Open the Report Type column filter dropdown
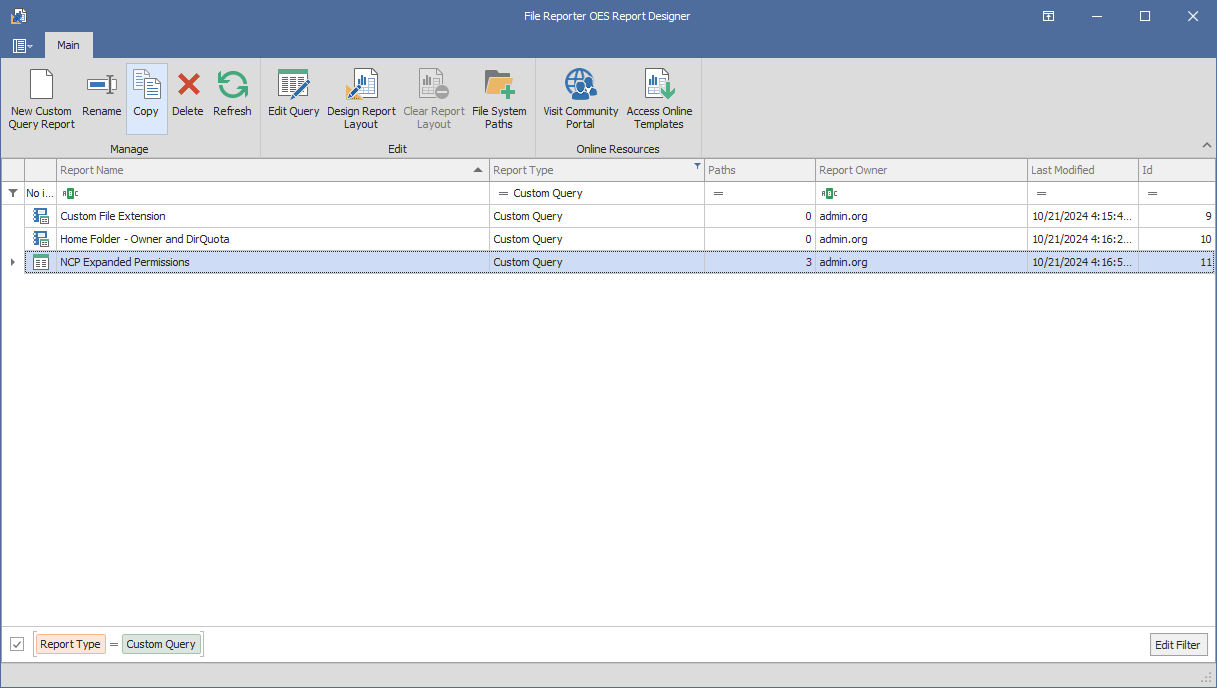This screenshot has width=1217, height=688. 697,167
